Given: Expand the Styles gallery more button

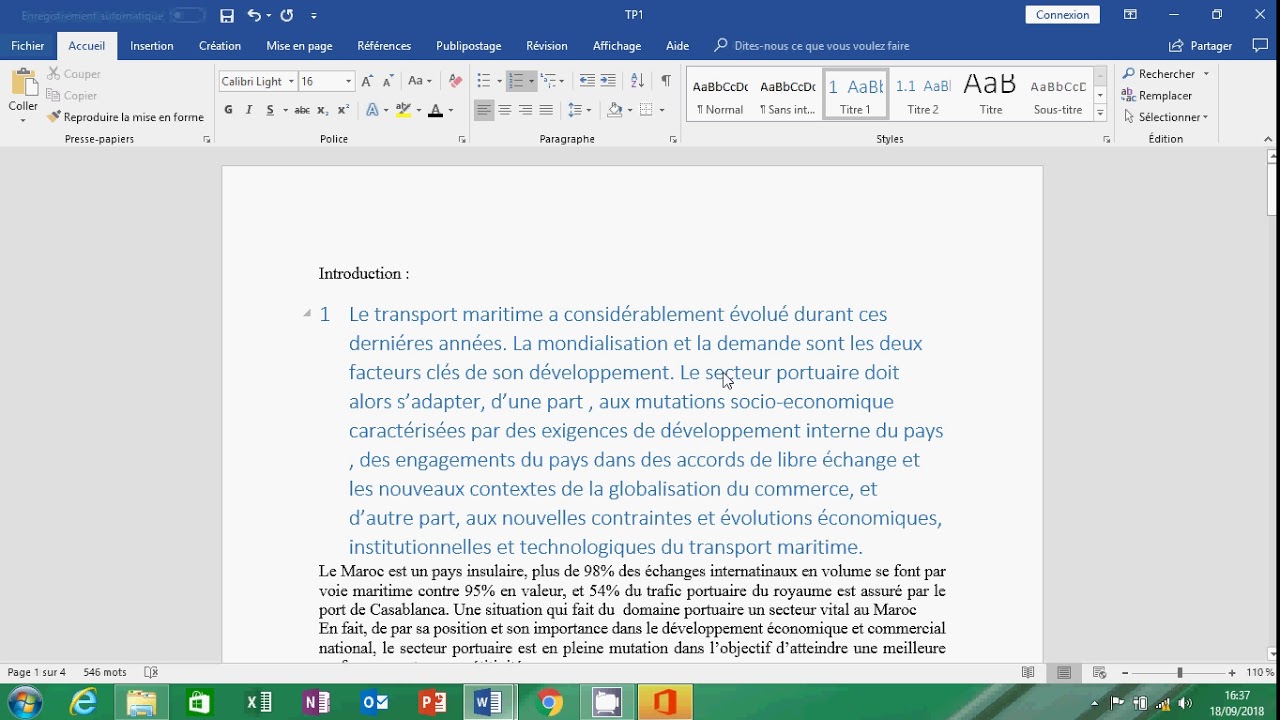Looking at the screenshot, I should point(1100,114).
